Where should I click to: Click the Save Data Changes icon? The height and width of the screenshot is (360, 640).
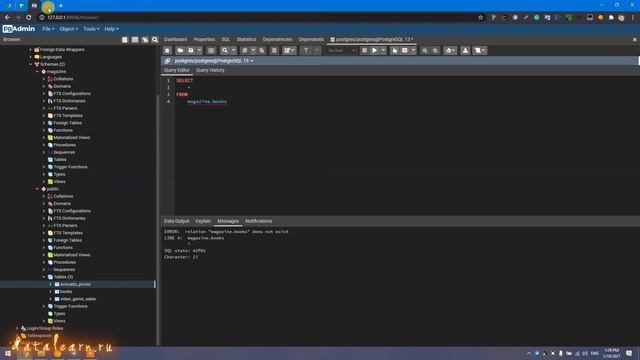pos(211,51)
